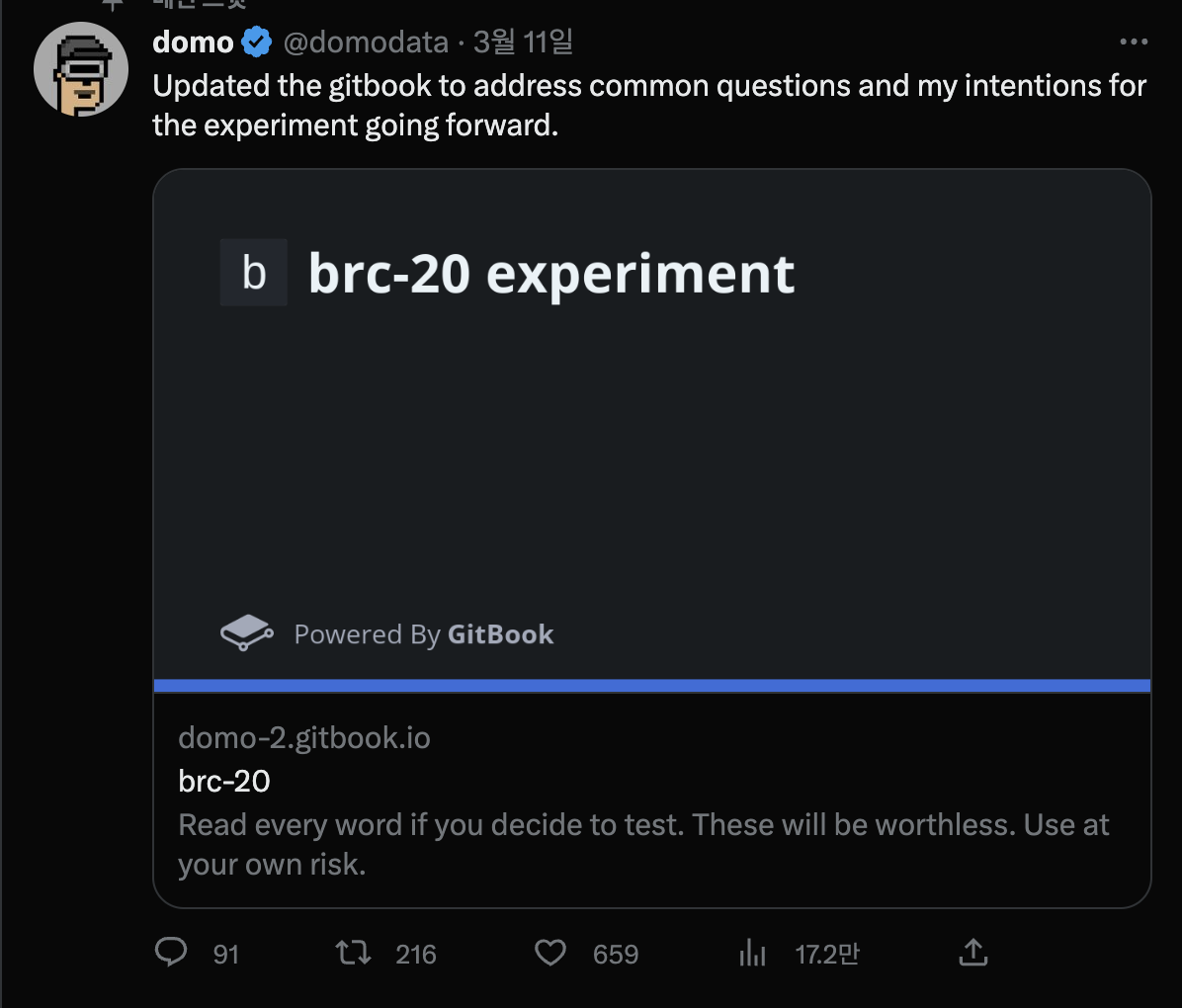Click the 'Powered By GitBook' label
1182x1008 pixels.
424,634
